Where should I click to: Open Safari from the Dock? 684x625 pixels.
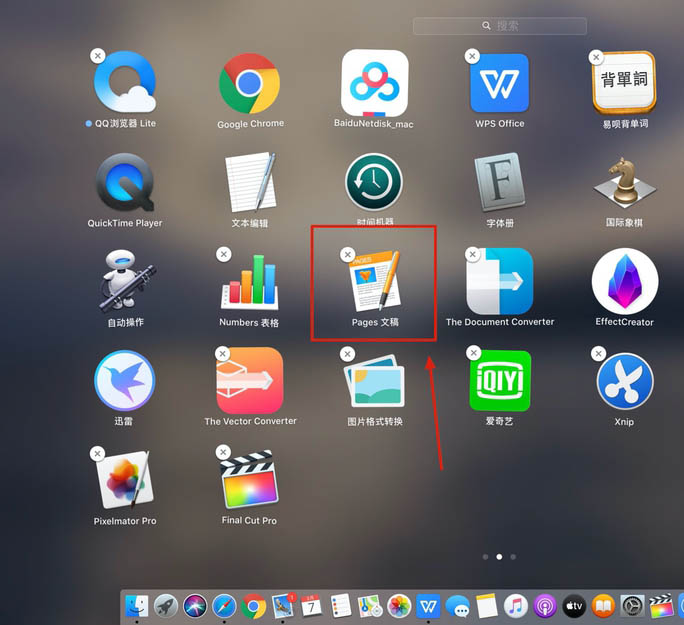click(x=224, y=606)
